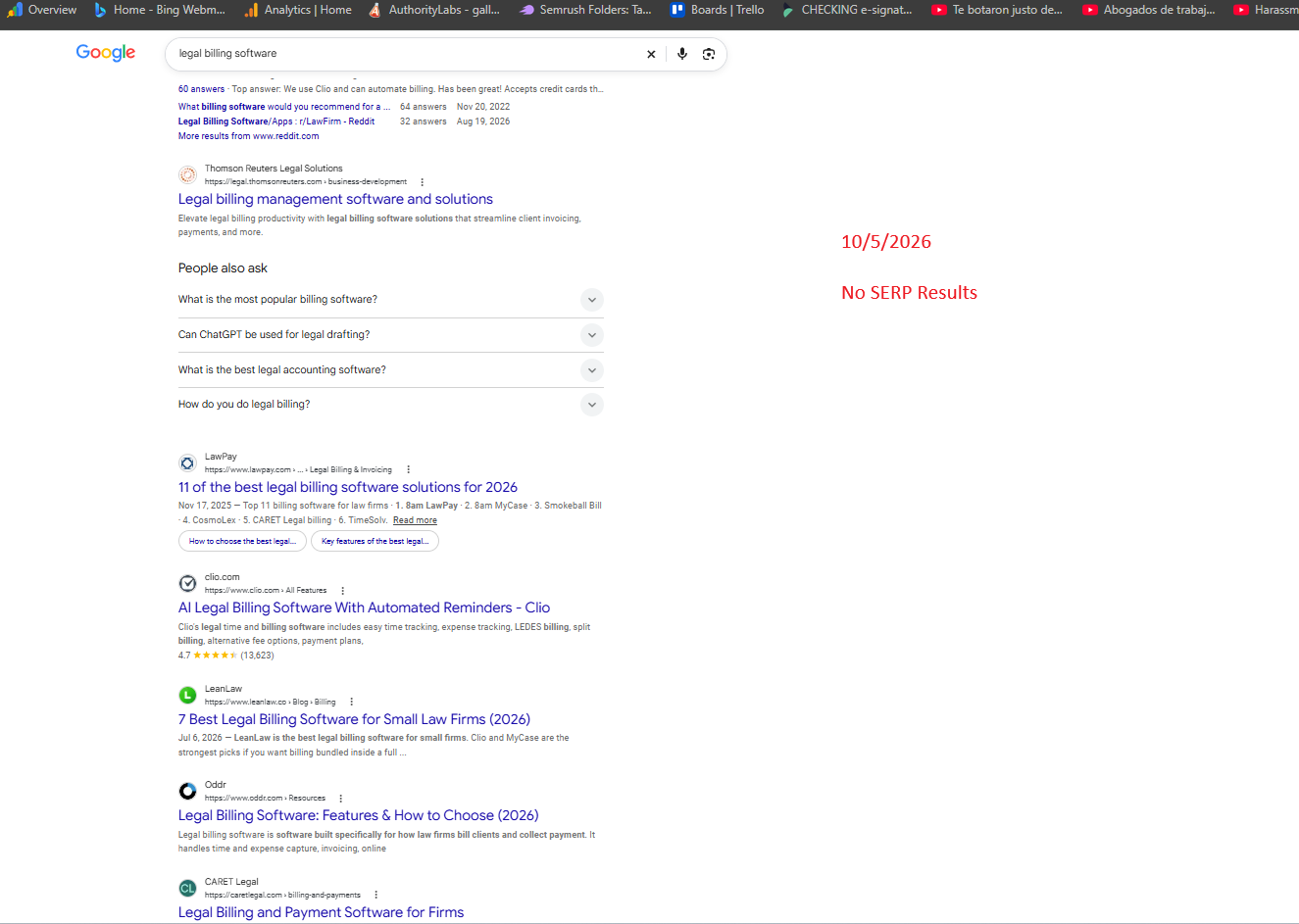Click the clio.com favicon

point(187,584)
